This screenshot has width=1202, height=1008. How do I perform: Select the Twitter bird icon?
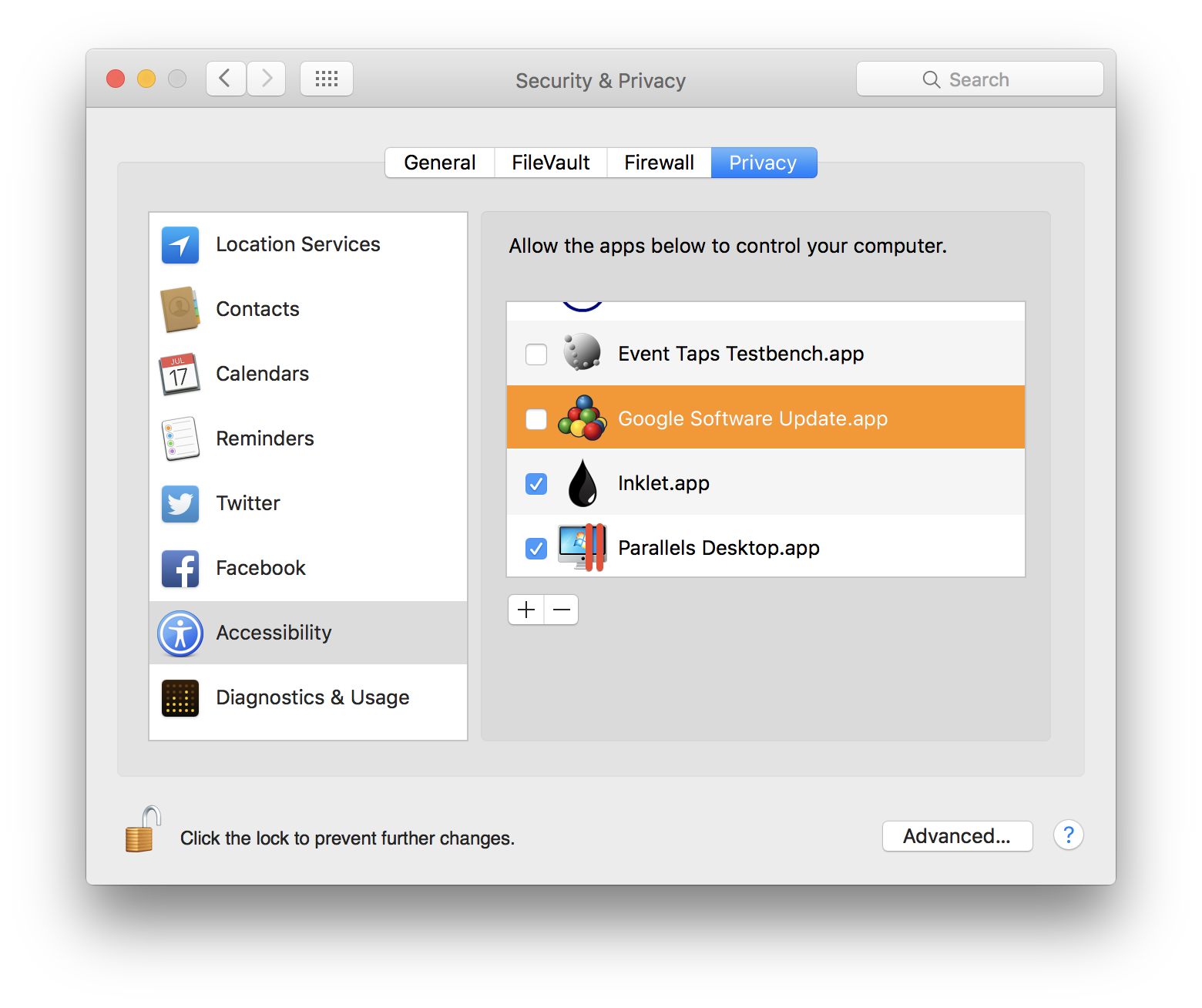180,504
